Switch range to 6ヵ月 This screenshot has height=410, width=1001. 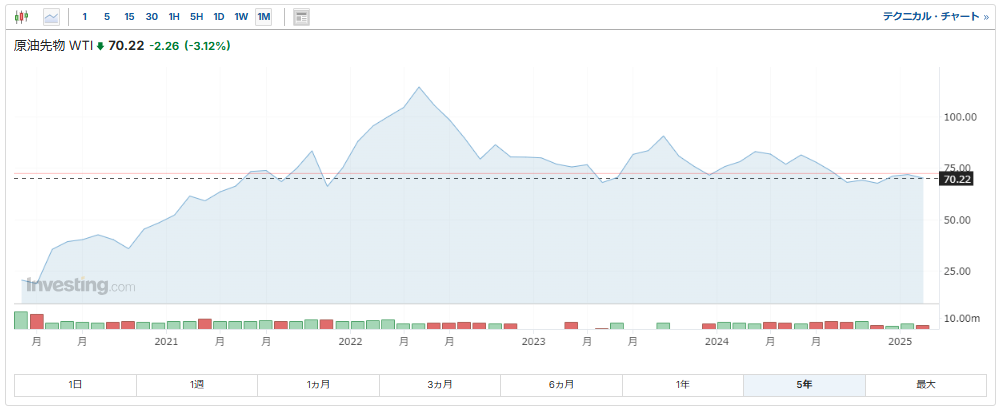click(561, 385)
